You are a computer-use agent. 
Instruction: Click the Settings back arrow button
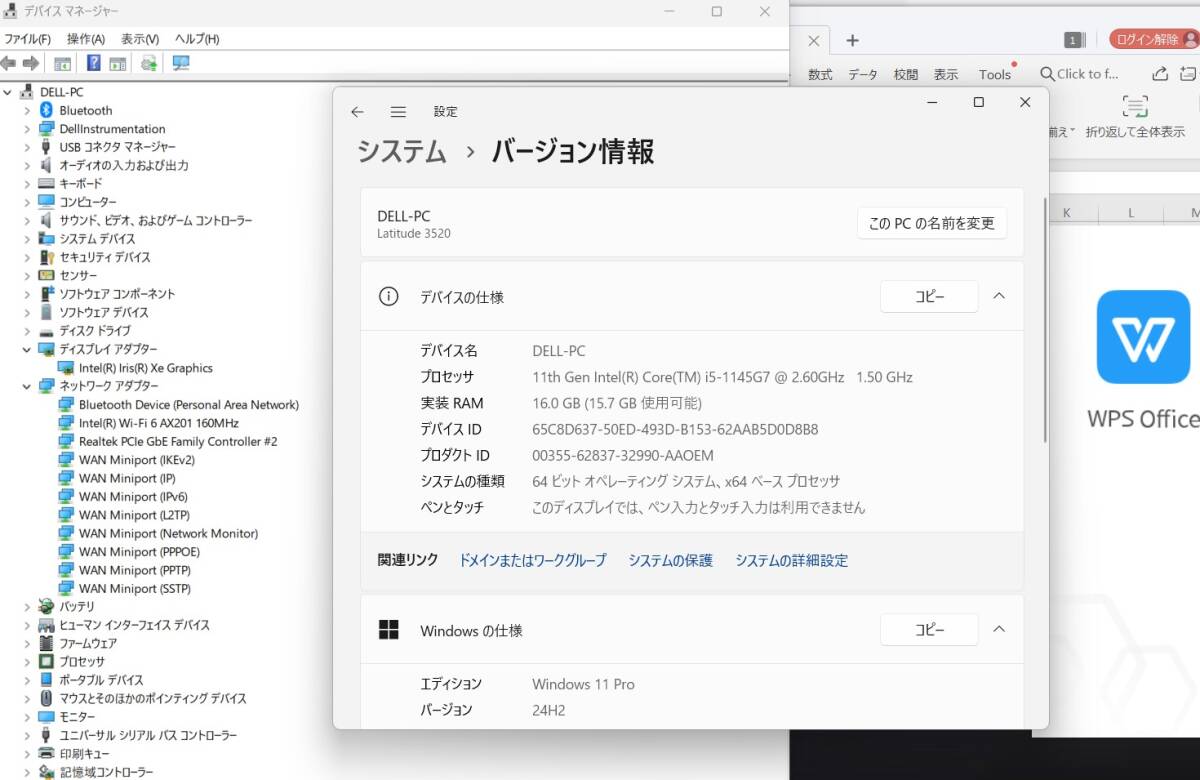tap(357, 112)
